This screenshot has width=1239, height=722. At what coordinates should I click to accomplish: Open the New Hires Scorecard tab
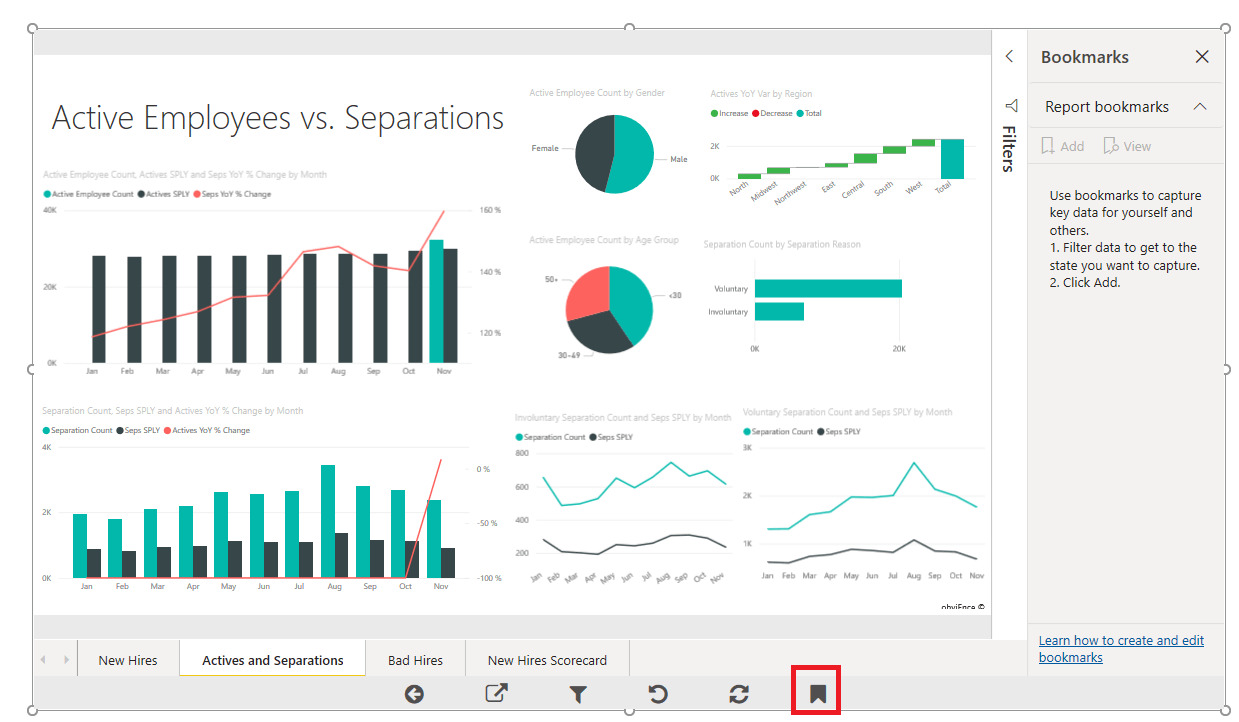(x=547, y=659)
